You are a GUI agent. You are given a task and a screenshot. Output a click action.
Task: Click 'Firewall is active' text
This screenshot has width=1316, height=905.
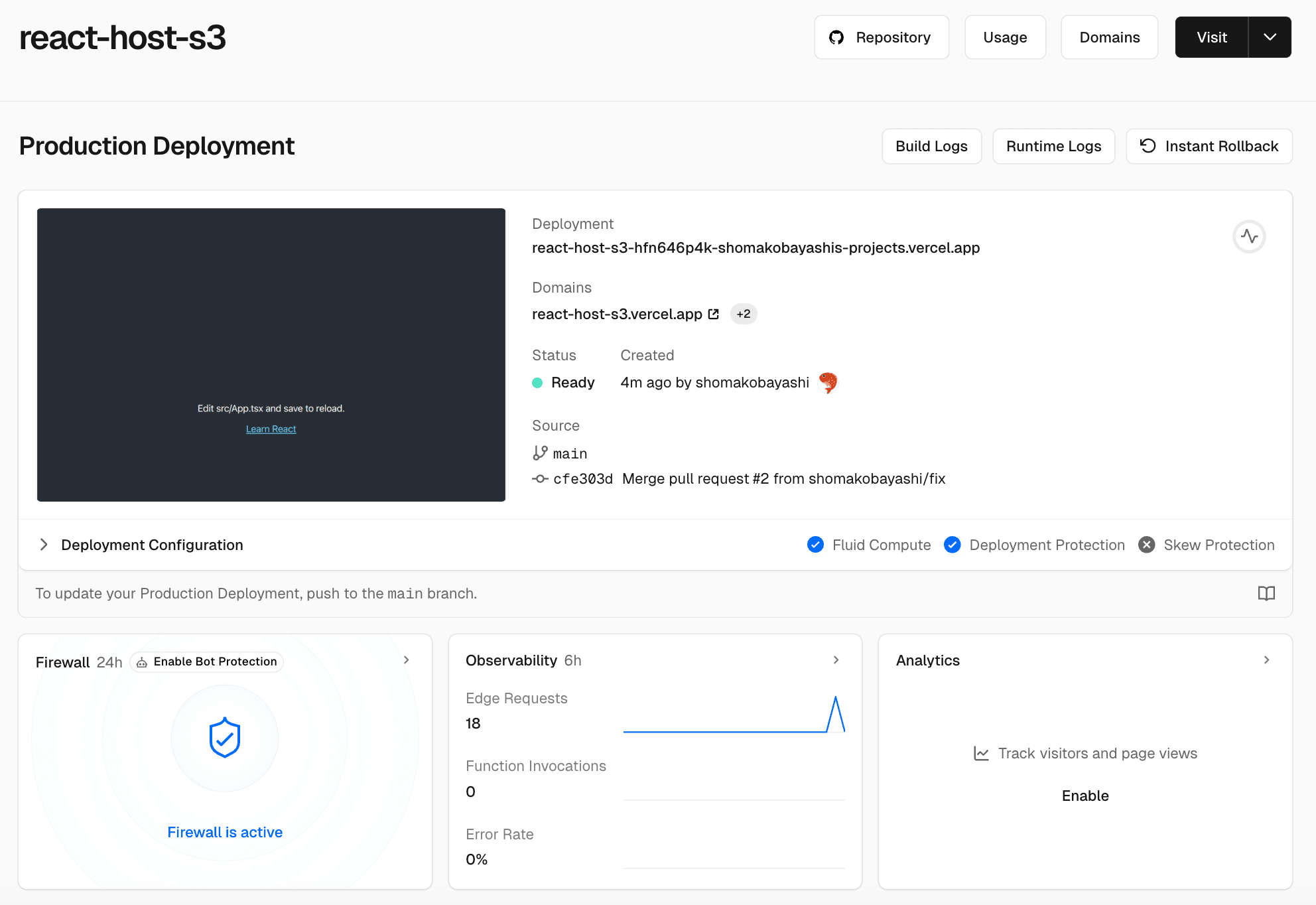(x=225, y=832)
